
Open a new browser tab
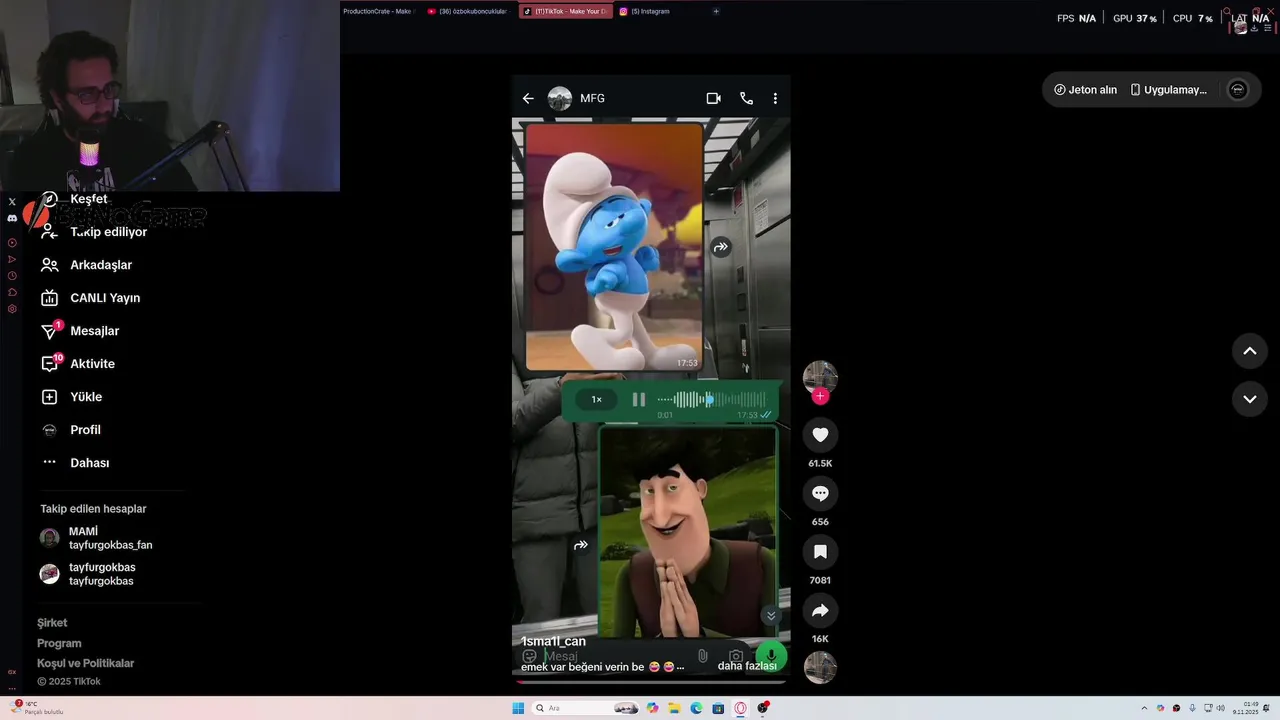point(716,11)
